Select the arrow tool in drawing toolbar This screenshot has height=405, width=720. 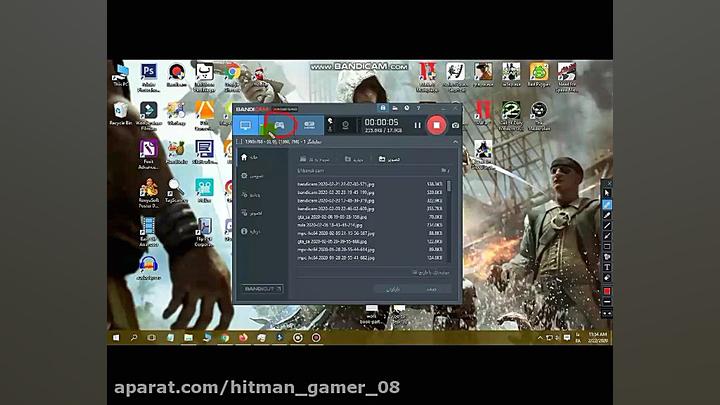coord(607,236)
